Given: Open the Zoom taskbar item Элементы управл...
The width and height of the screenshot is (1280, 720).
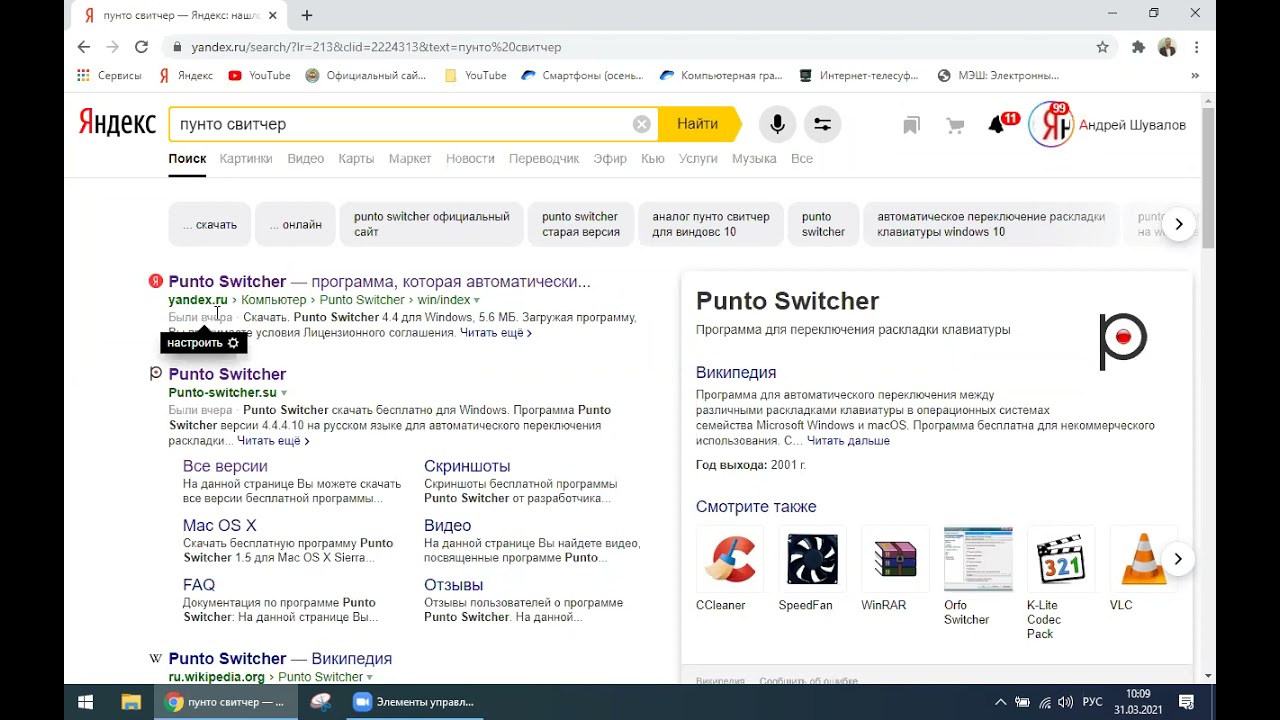Looking at the screenshot, I should (415, 702).
